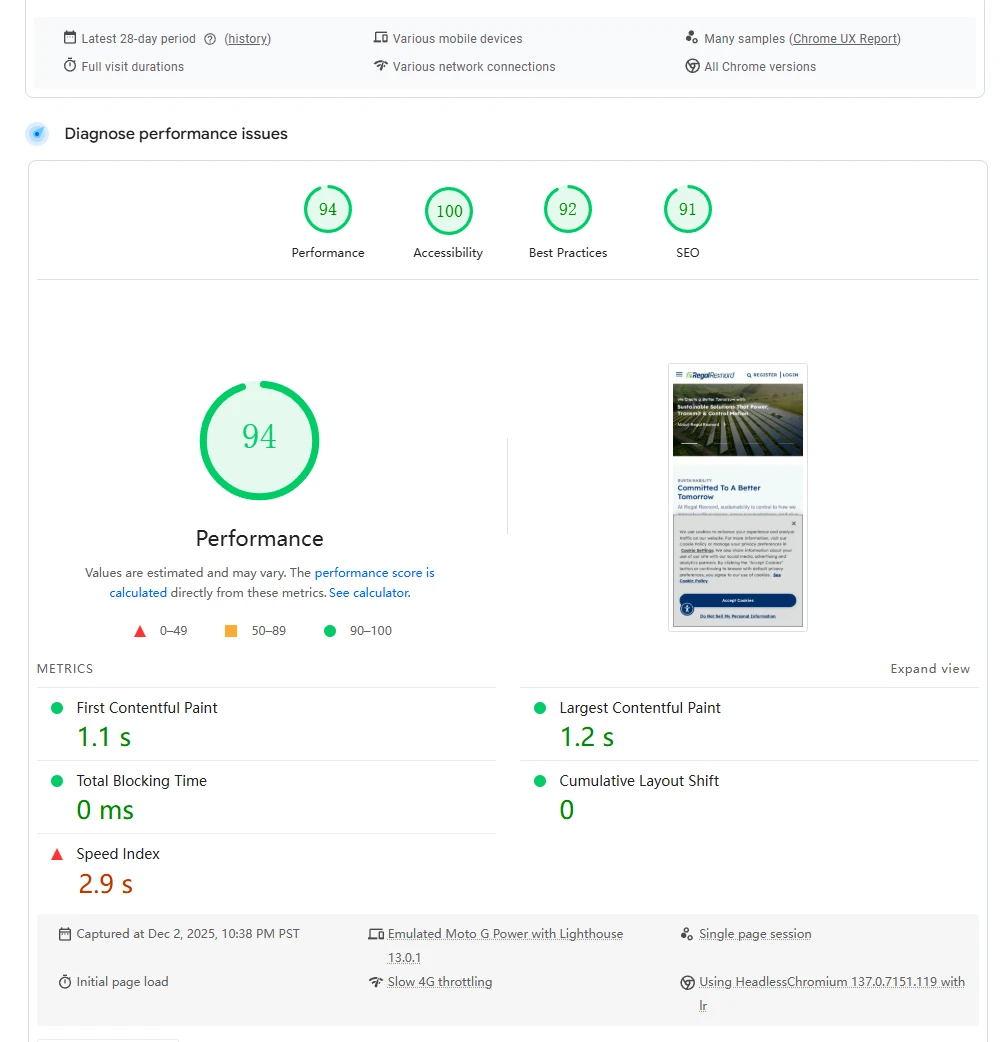Click the calendar icon beside Latest 28-day period
The image size is (1001, 1042).
(x=70, y=37)
